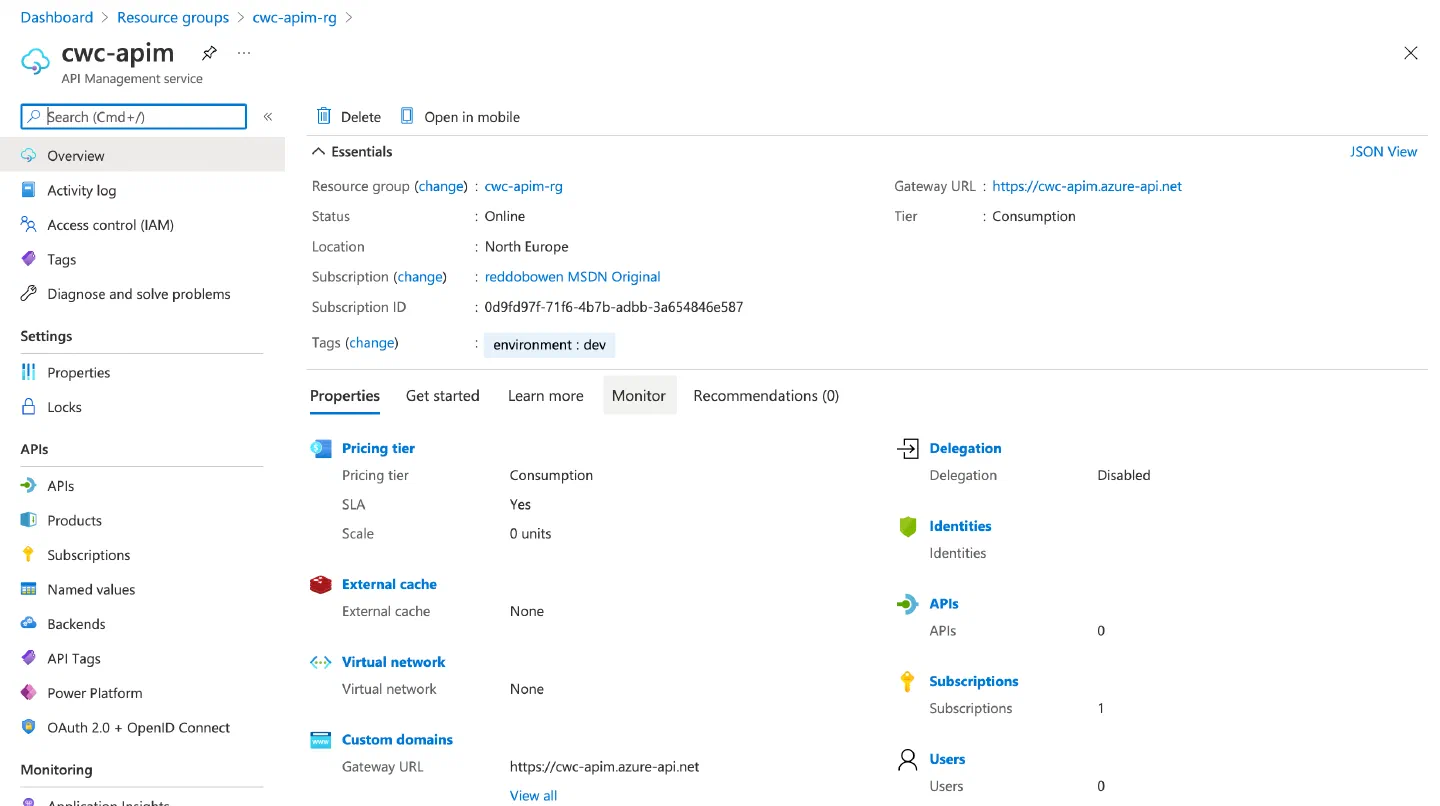Viewport: 1440px width, 806px height.
Task: Open the APIs heading link in properties
Action: [x=944, y=604]
